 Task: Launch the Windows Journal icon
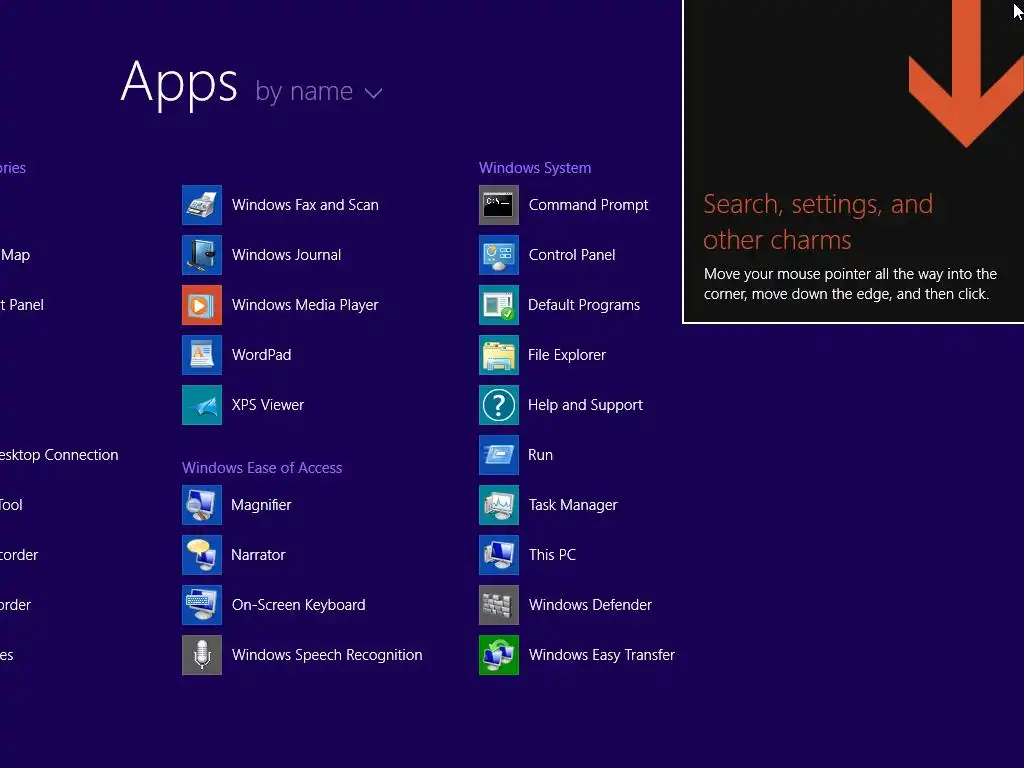coord(202,255)
